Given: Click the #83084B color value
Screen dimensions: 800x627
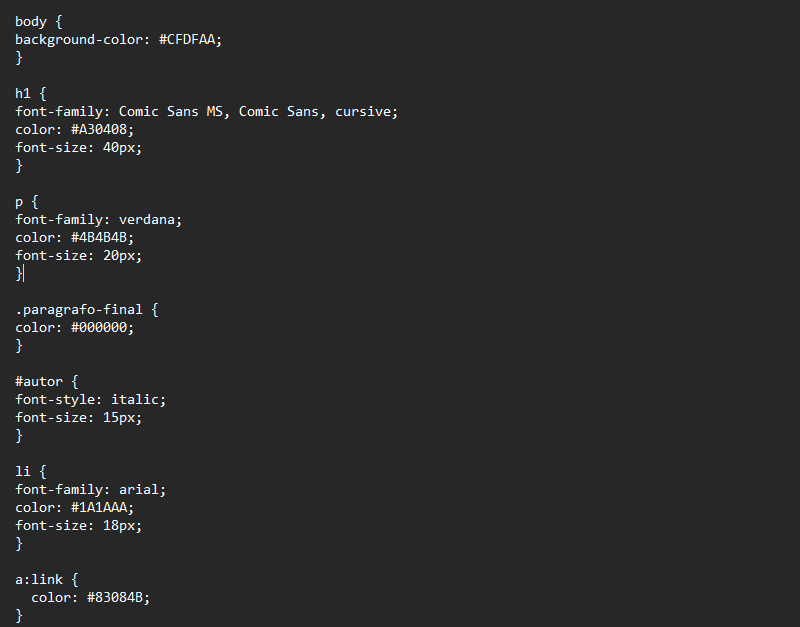Looking at the screenshot, I should (115, 597).
